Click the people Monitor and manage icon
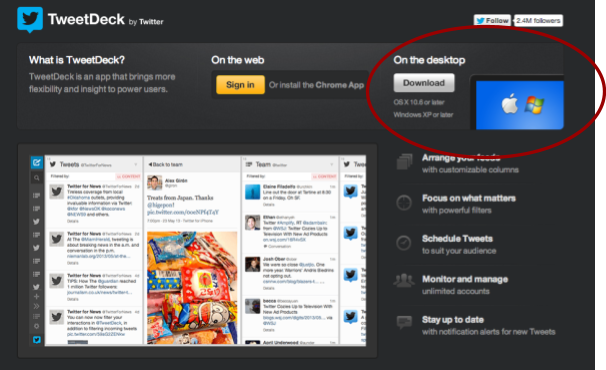 coord(404,281)
